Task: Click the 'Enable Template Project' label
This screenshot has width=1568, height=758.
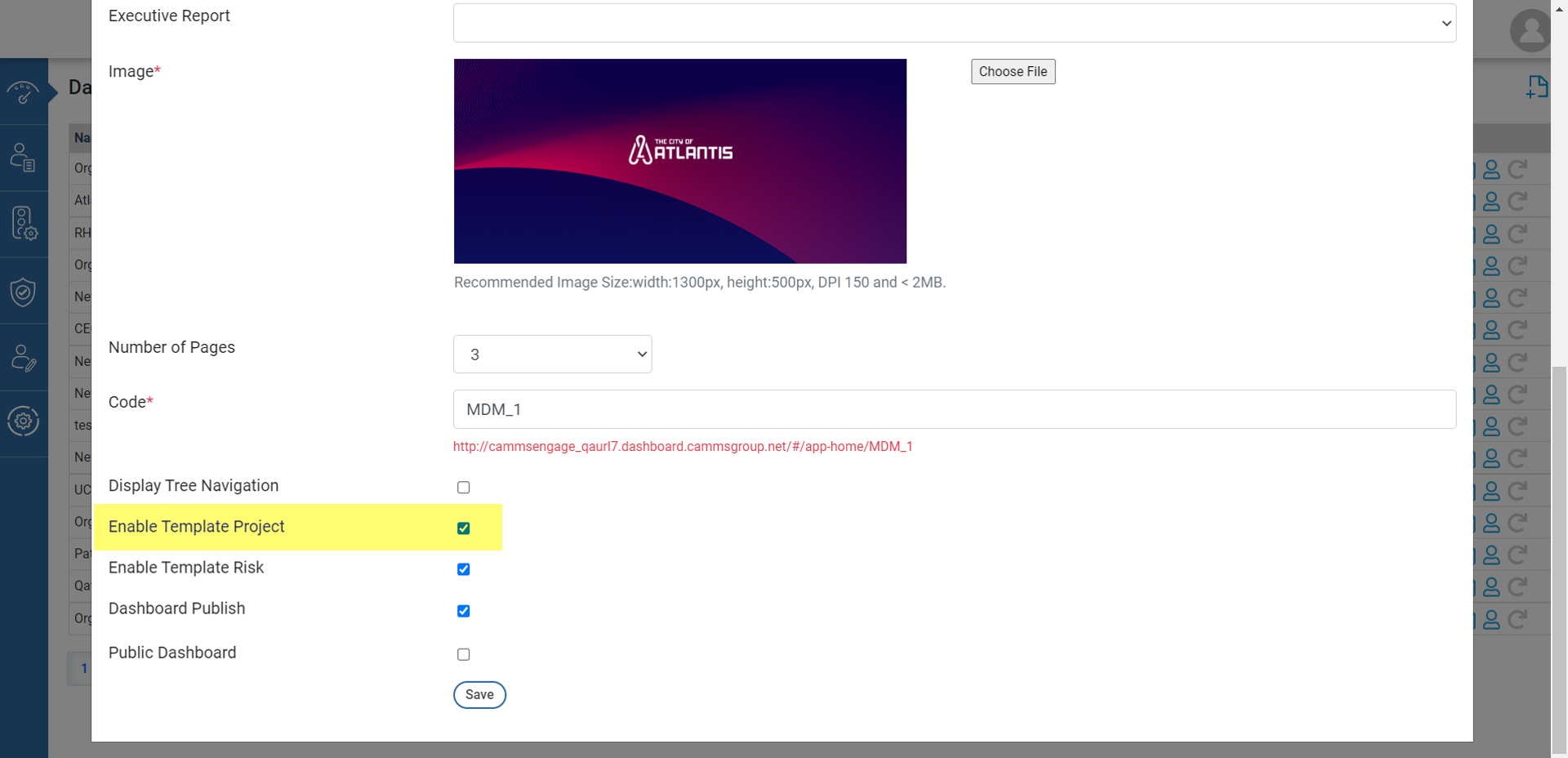Action: click(x=196, y=527)
